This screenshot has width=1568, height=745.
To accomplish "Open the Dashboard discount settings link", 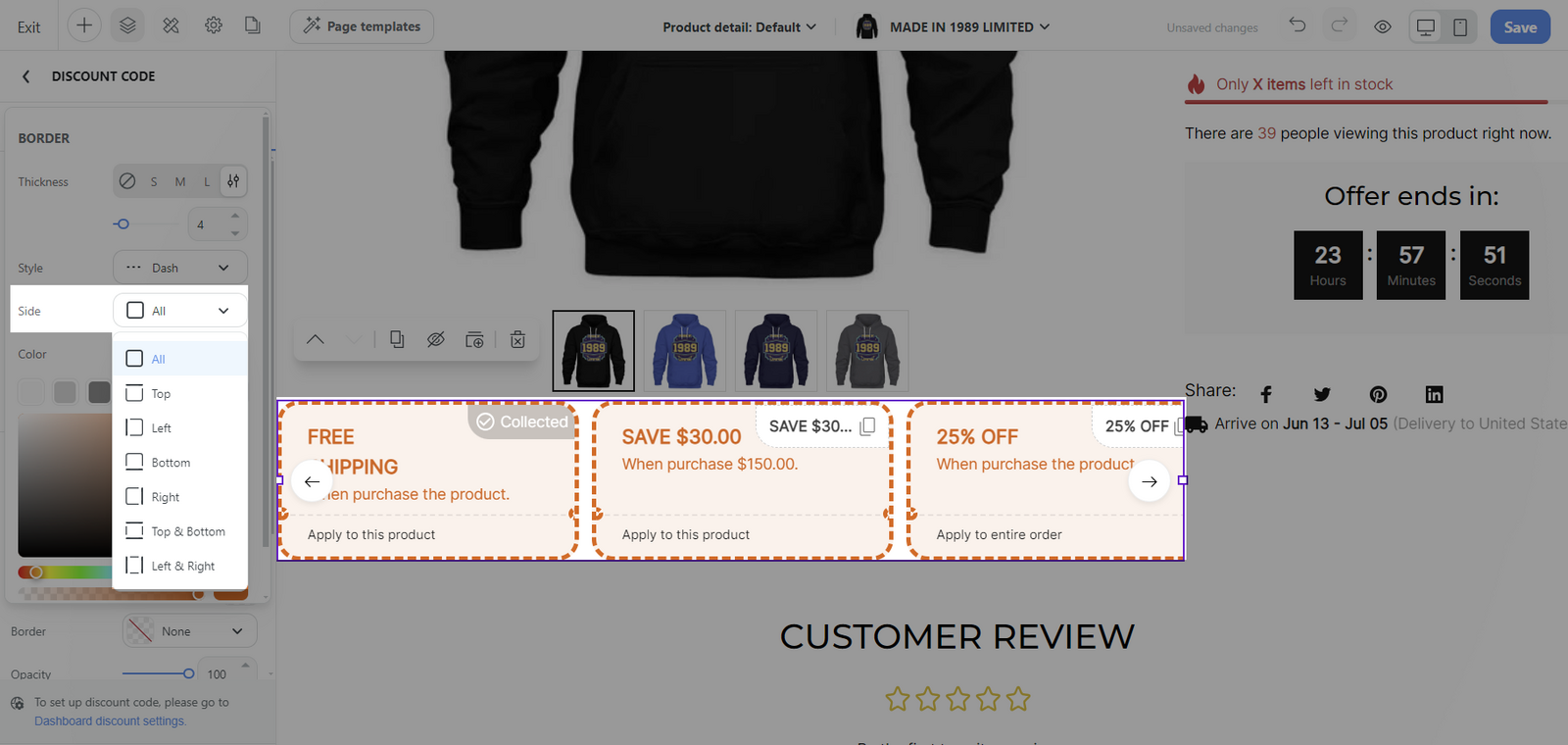I will pos(110,720).
